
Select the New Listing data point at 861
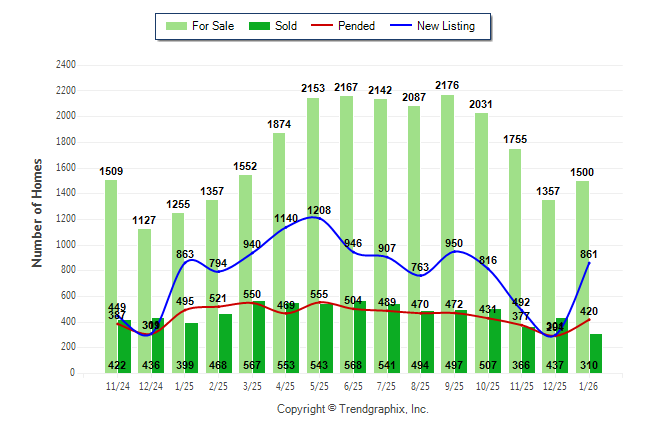point(589,262)
